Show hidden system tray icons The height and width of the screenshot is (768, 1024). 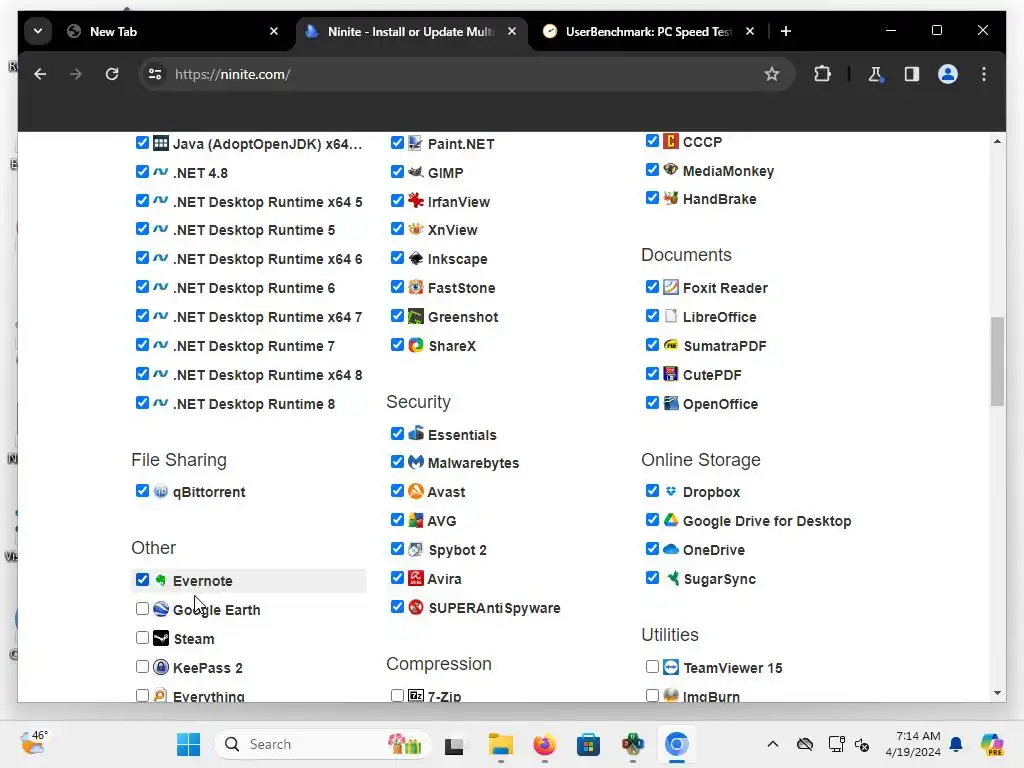click(x=773, y=744)
